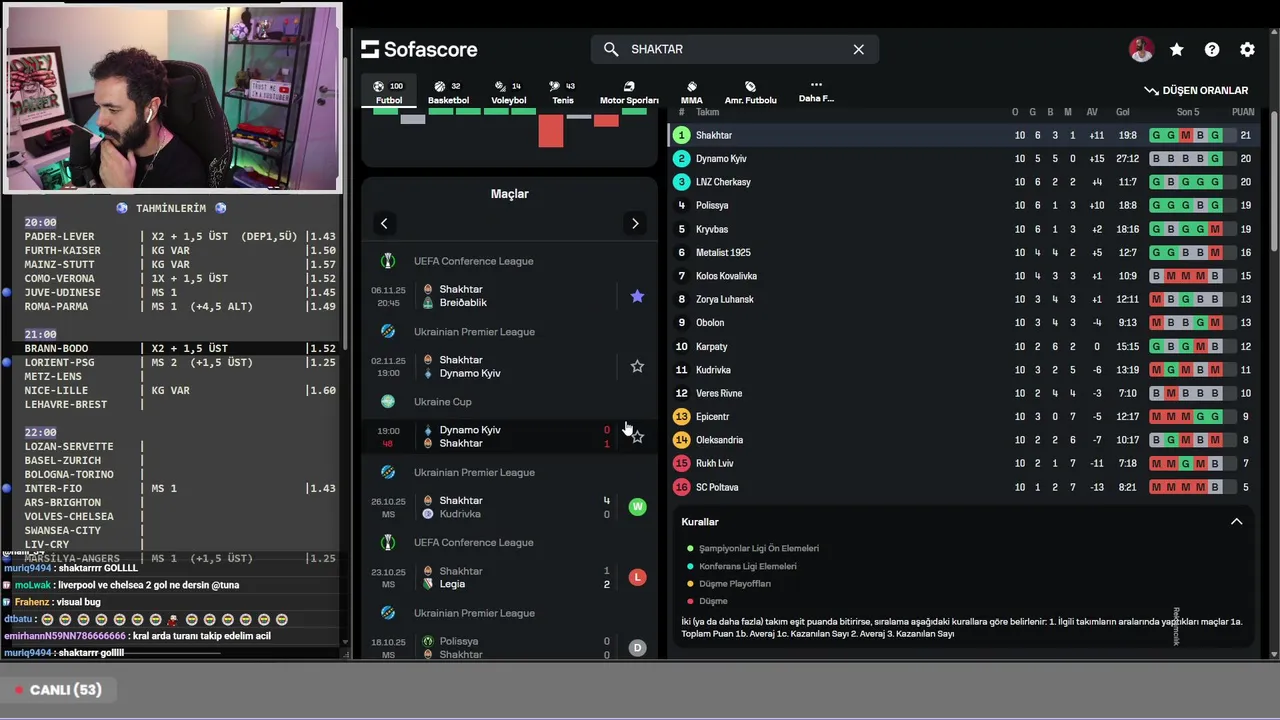Click Düşme Playoffları legend entry
This screenshot has height=720, width=1280.
point(728,584)
